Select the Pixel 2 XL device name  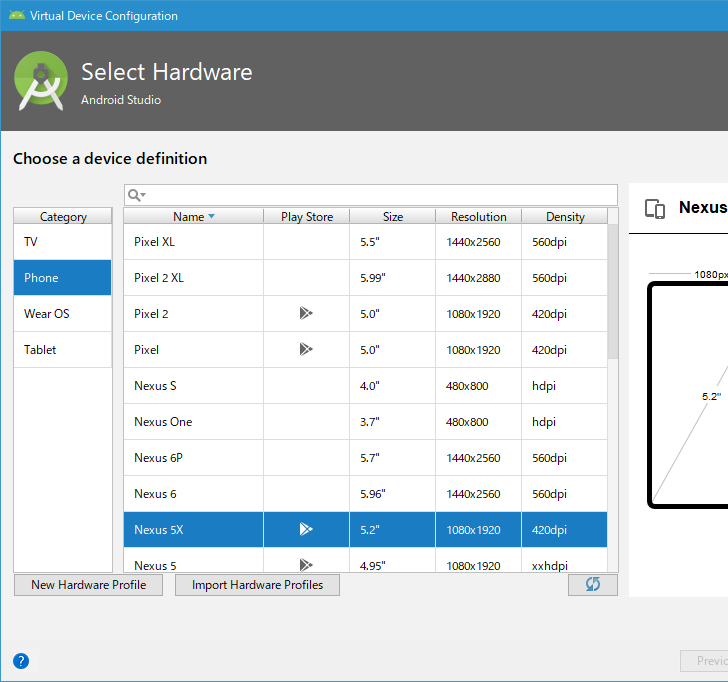click(x=159, y=278)
